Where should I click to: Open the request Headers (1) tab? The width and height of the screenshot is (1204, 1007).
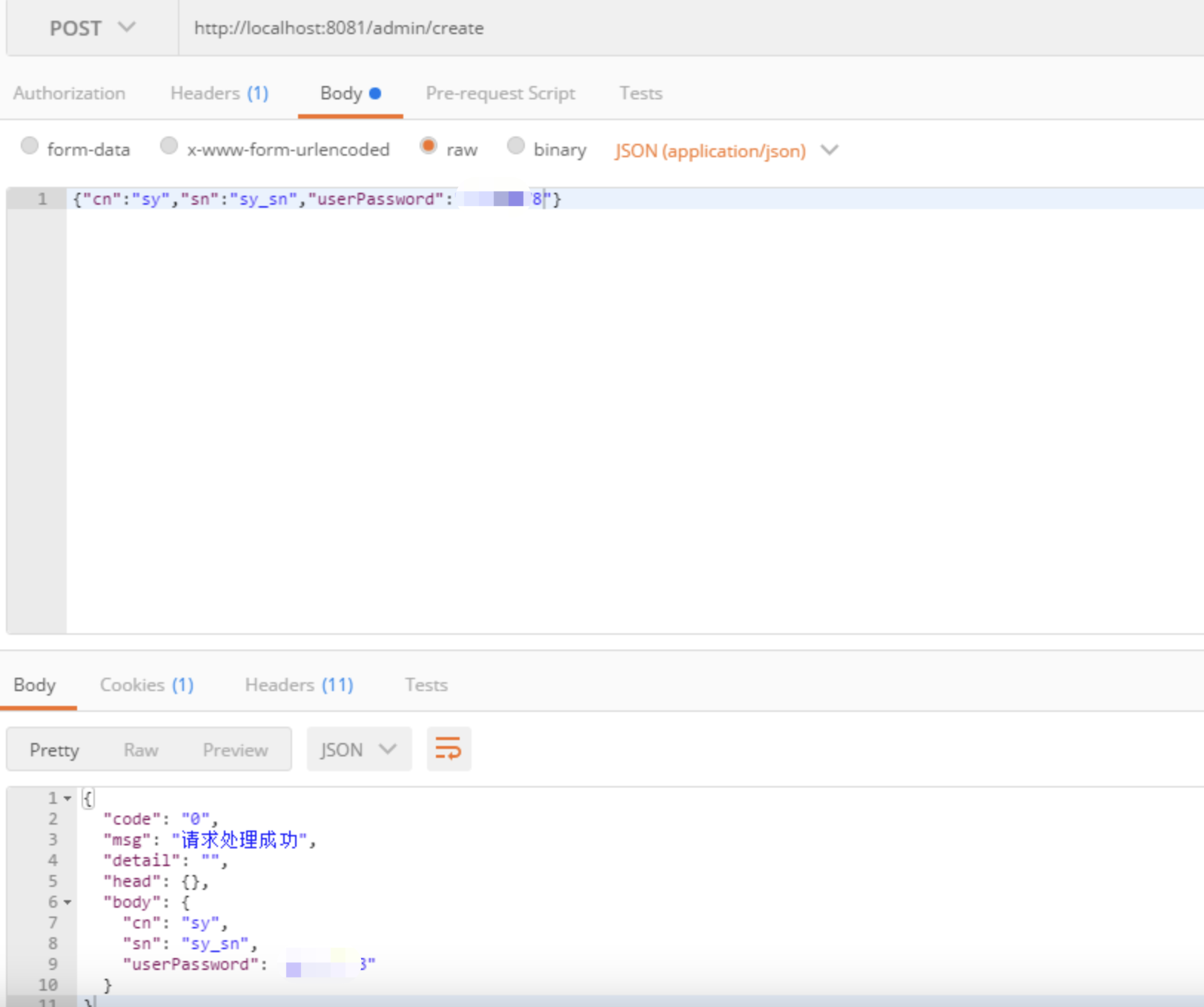point(219,93)
